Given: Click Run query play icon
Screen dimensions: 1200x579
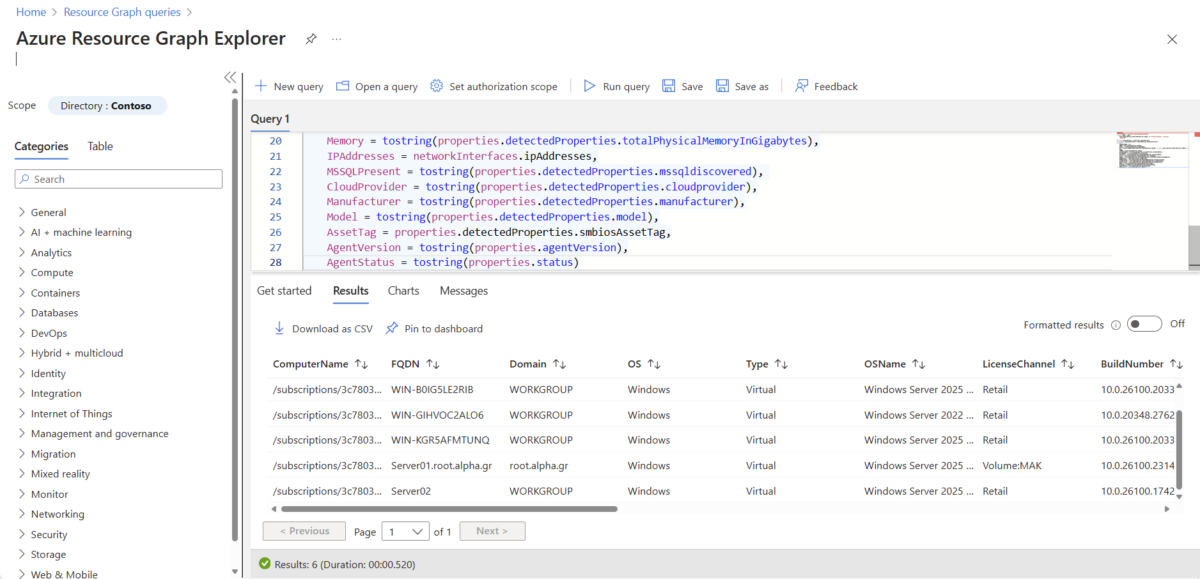Looking at the screenshot, I should (590, 86).
